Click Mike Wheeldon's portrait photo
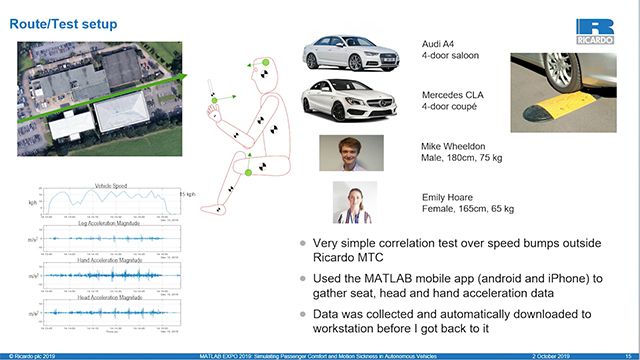Image resolution: width=640 pixels, height=360 pixels. point(351,153)
